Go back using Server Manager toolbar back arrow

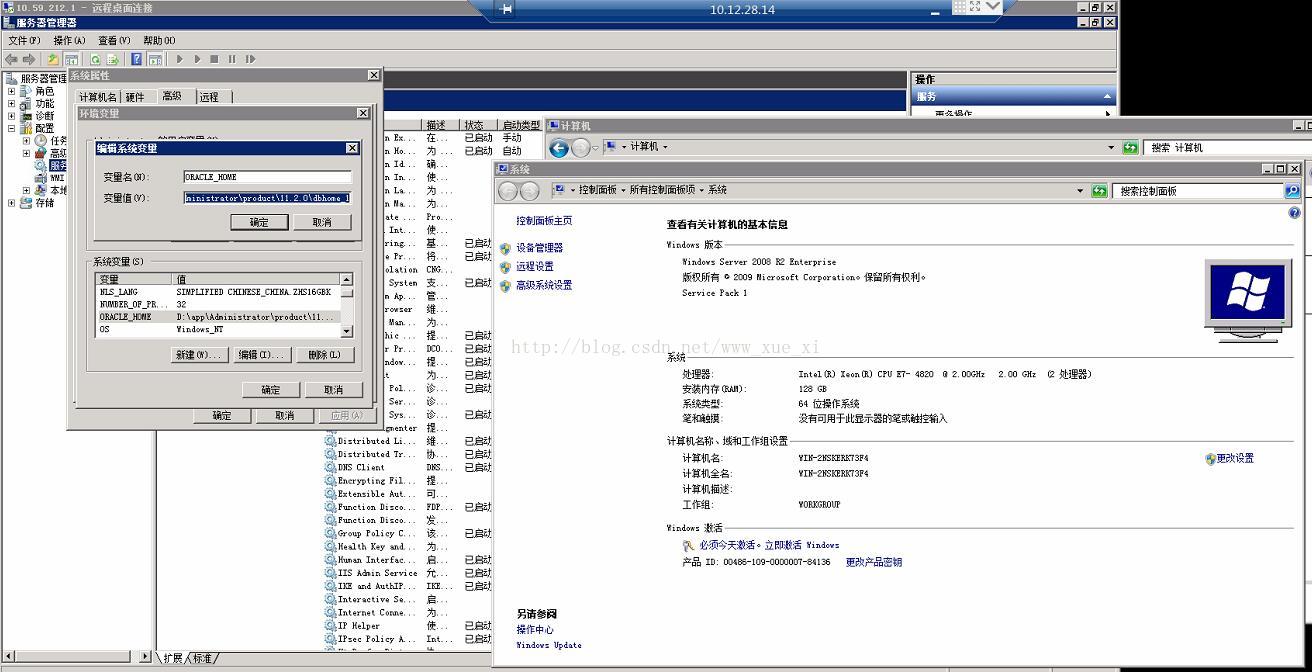pos(11,59)
